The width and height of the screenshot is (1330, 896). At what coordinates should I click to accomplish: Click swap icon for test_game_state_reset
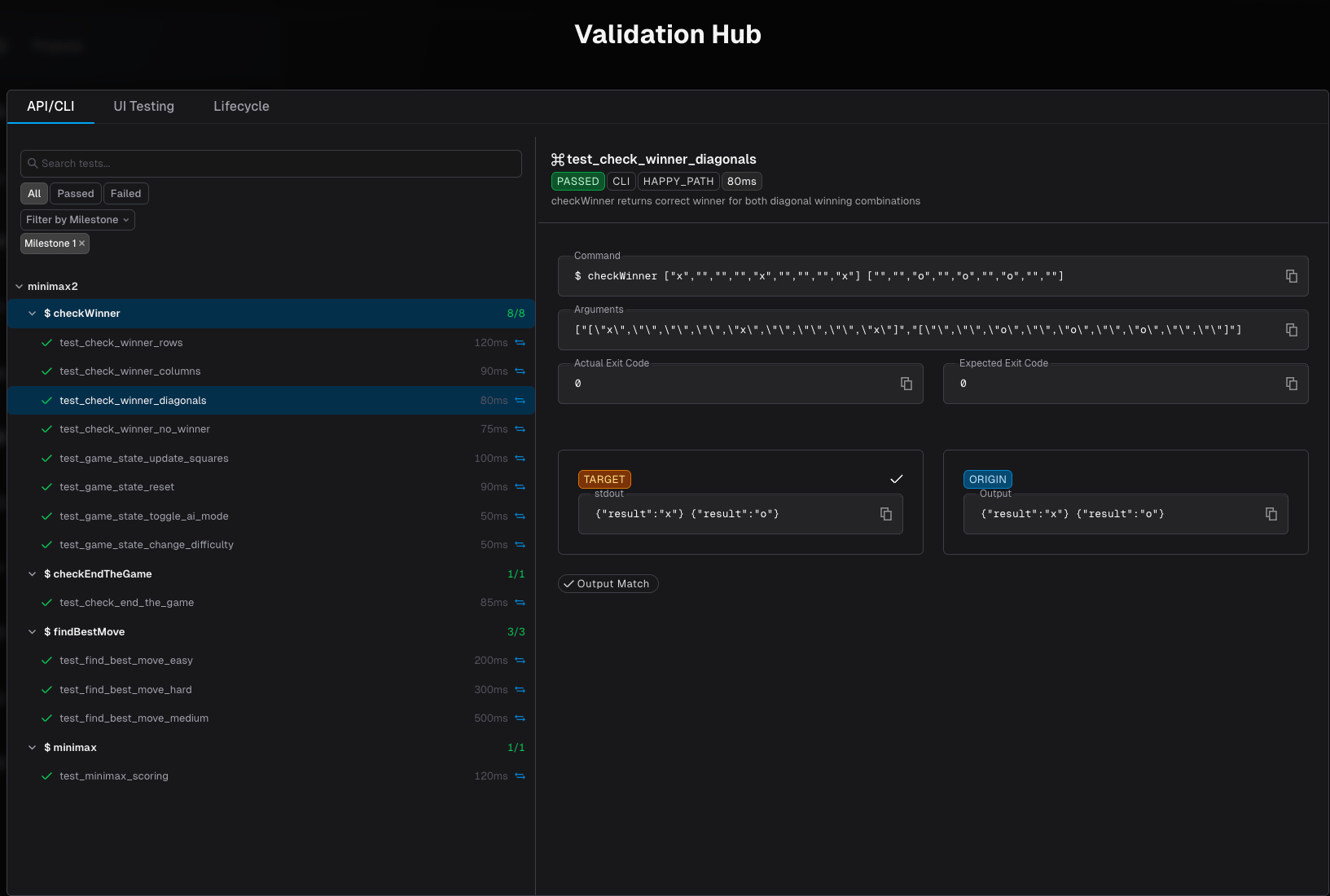[520, 487]
